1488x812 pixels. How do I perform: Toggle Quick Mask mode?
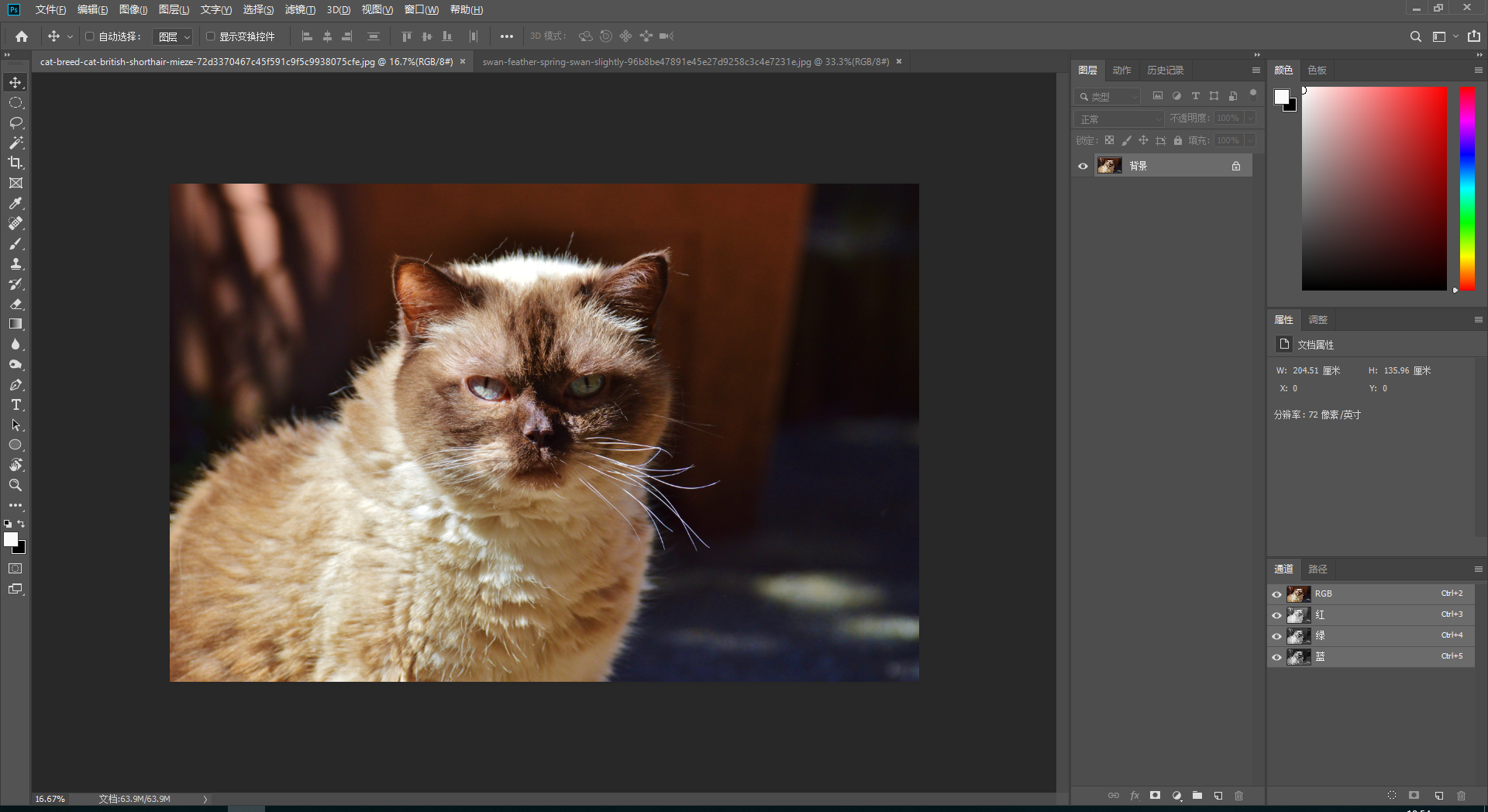tap(15, 569)
